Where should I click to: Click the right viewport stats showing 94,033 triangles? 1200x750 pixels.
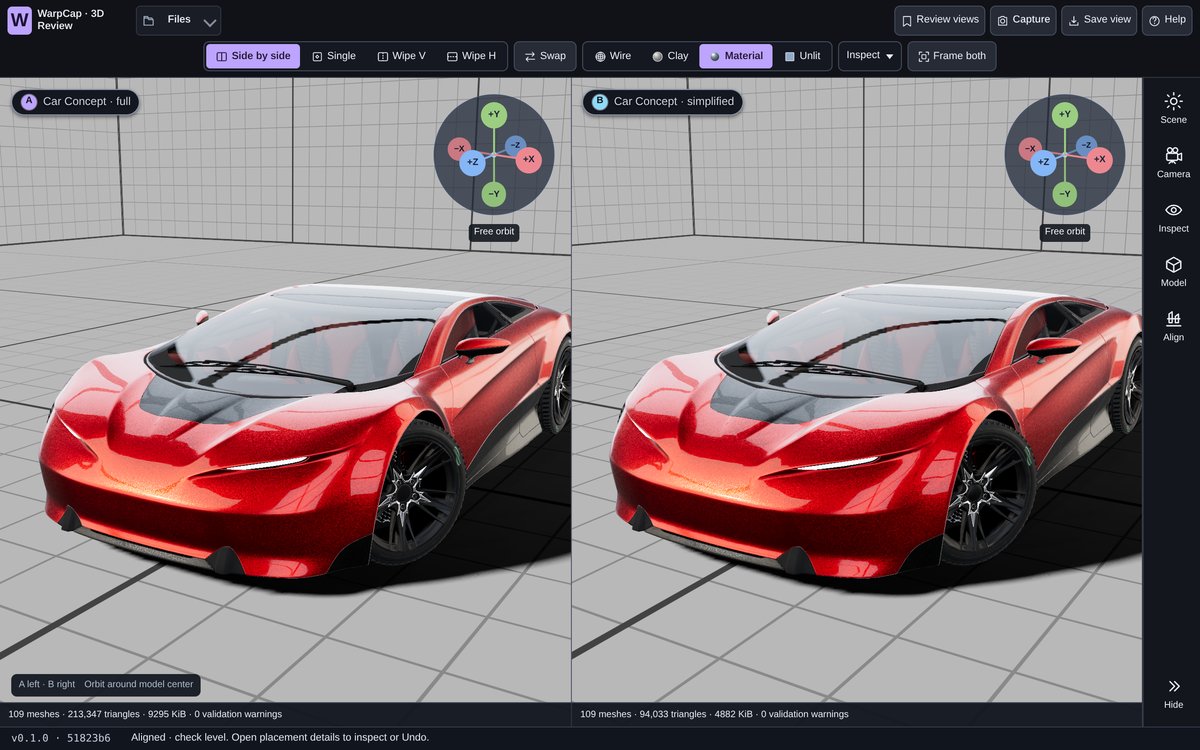(715, 714)
